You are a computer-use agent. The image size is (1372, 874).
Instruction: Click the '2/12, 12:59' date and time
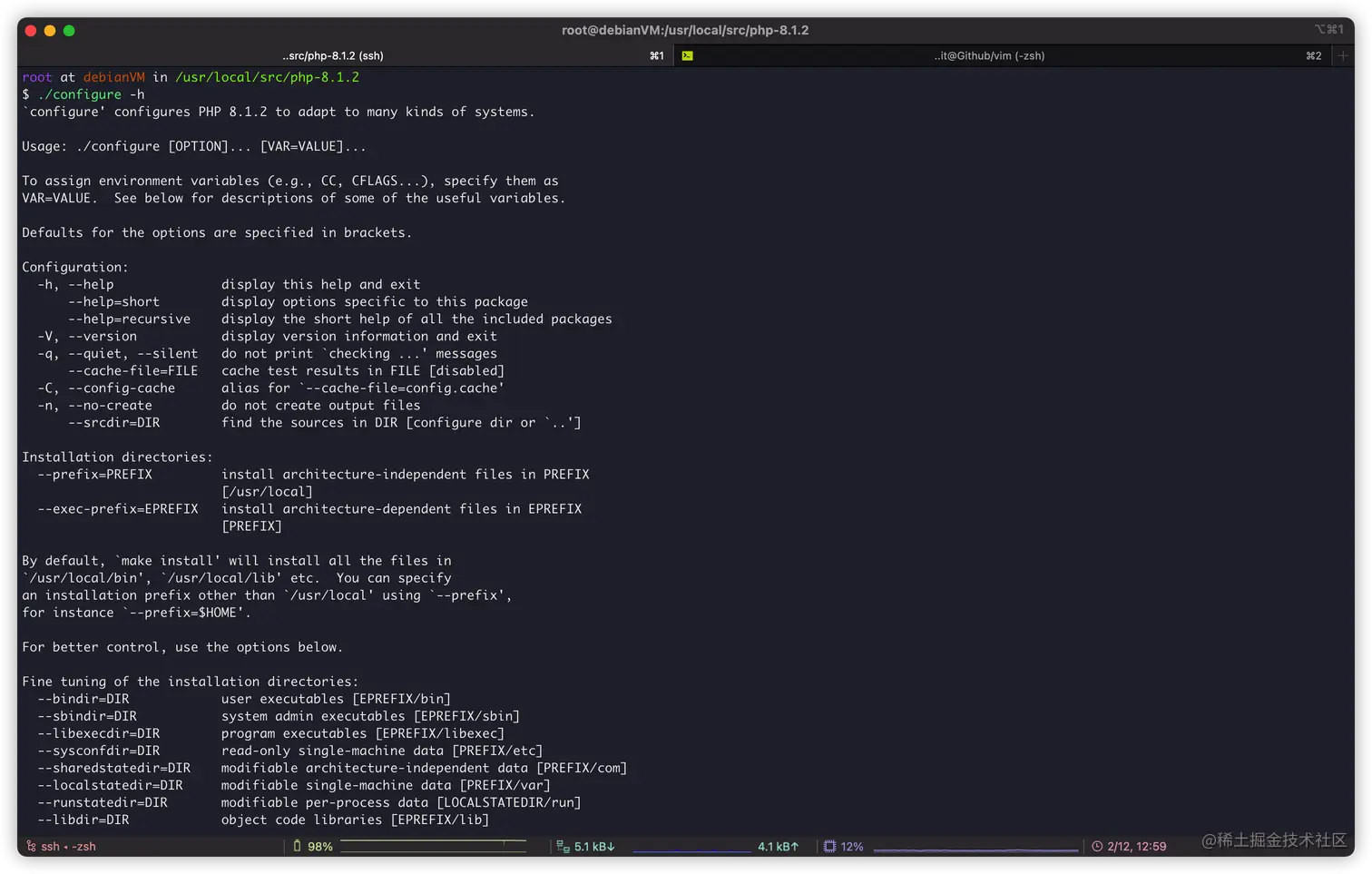(x=1137, y=846)
